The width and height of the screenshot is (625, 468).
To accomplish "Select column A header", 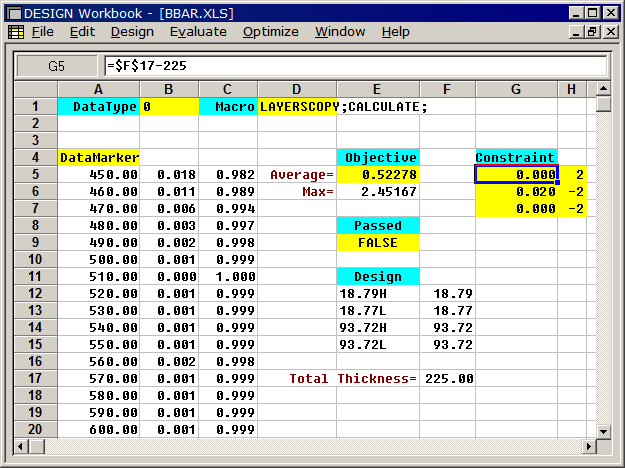I will tap(98, 89).
